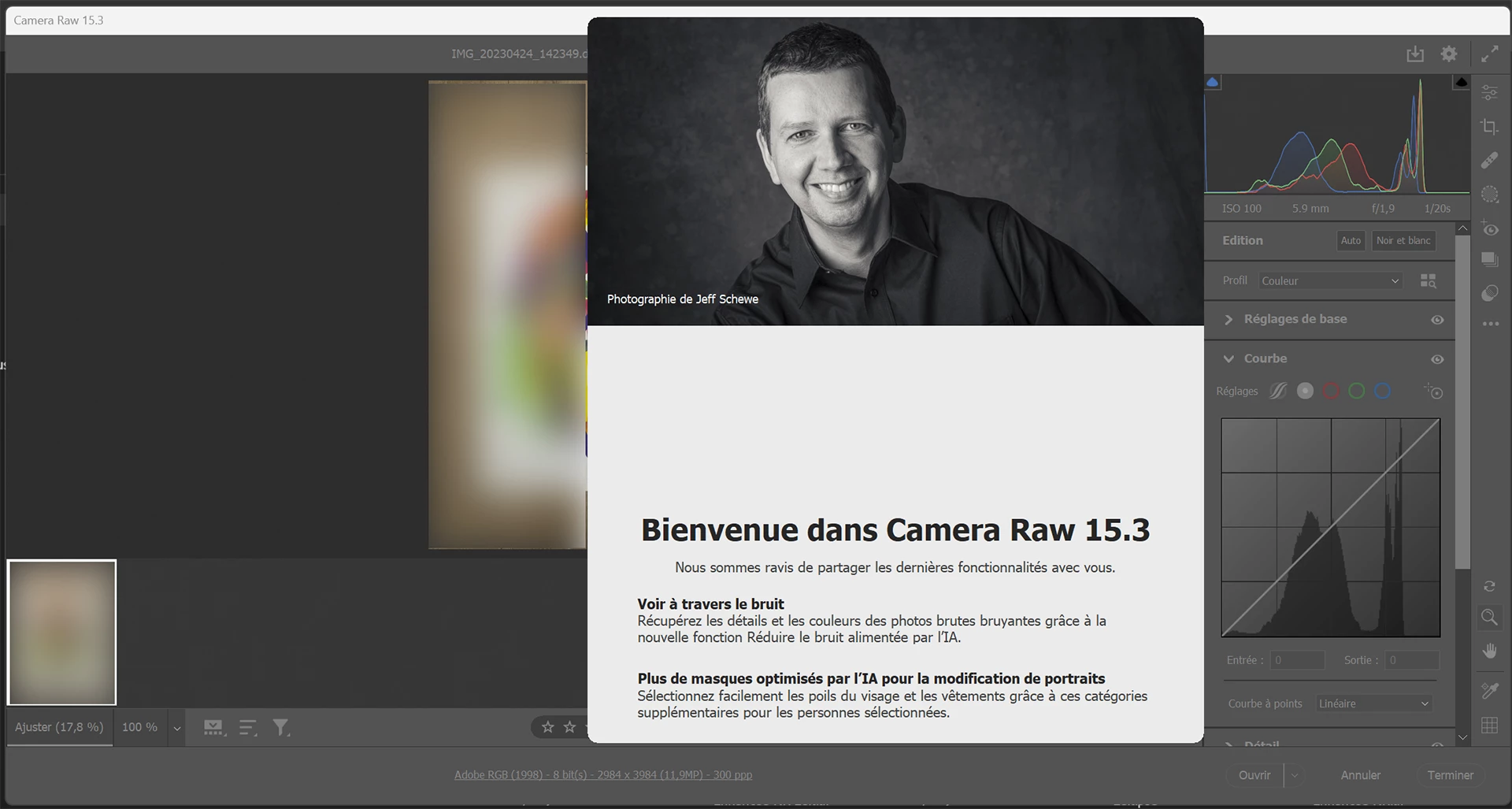
Task: Toggle full screen mode arrows icon
Action: (1489, 54)
